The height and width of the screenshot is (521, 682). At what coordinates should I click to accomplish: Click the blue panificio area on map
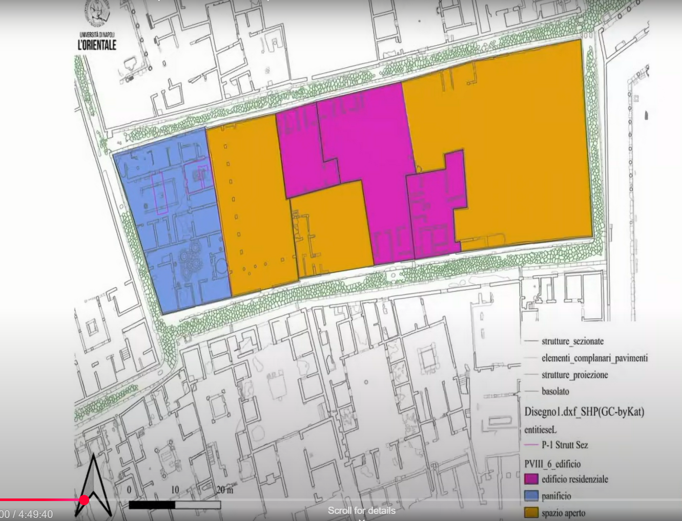click(172, 222)
